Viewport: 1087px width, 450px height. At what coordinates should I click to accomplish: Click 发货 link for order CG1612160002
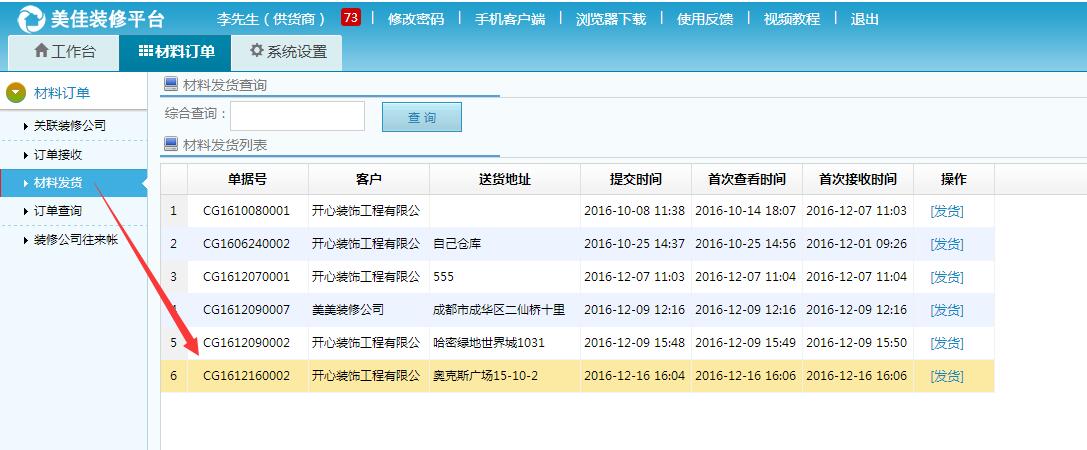pyautogui.click(x=946, y=376)
